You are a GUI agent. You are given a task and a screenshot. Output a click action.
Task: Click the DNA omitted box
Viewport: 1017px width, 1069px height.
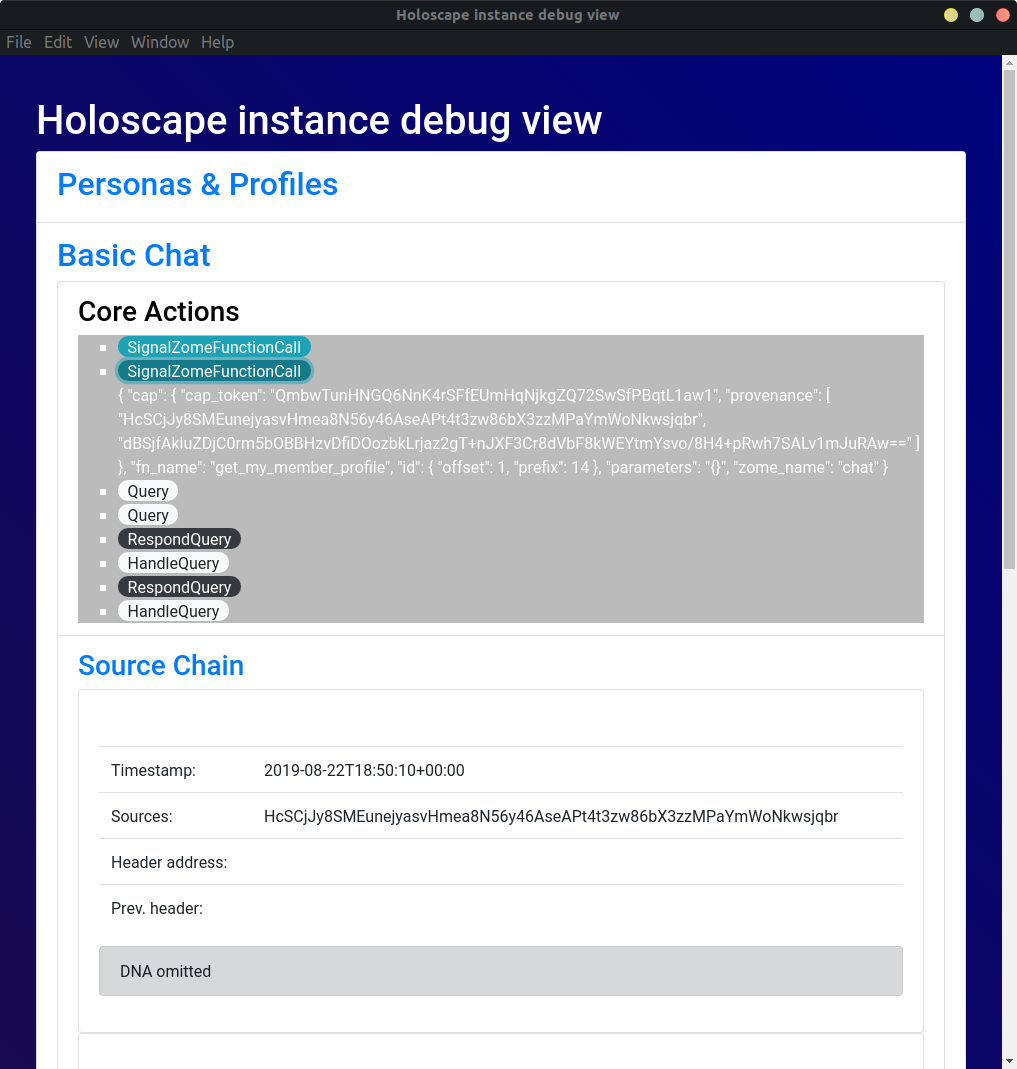[501, 971]
